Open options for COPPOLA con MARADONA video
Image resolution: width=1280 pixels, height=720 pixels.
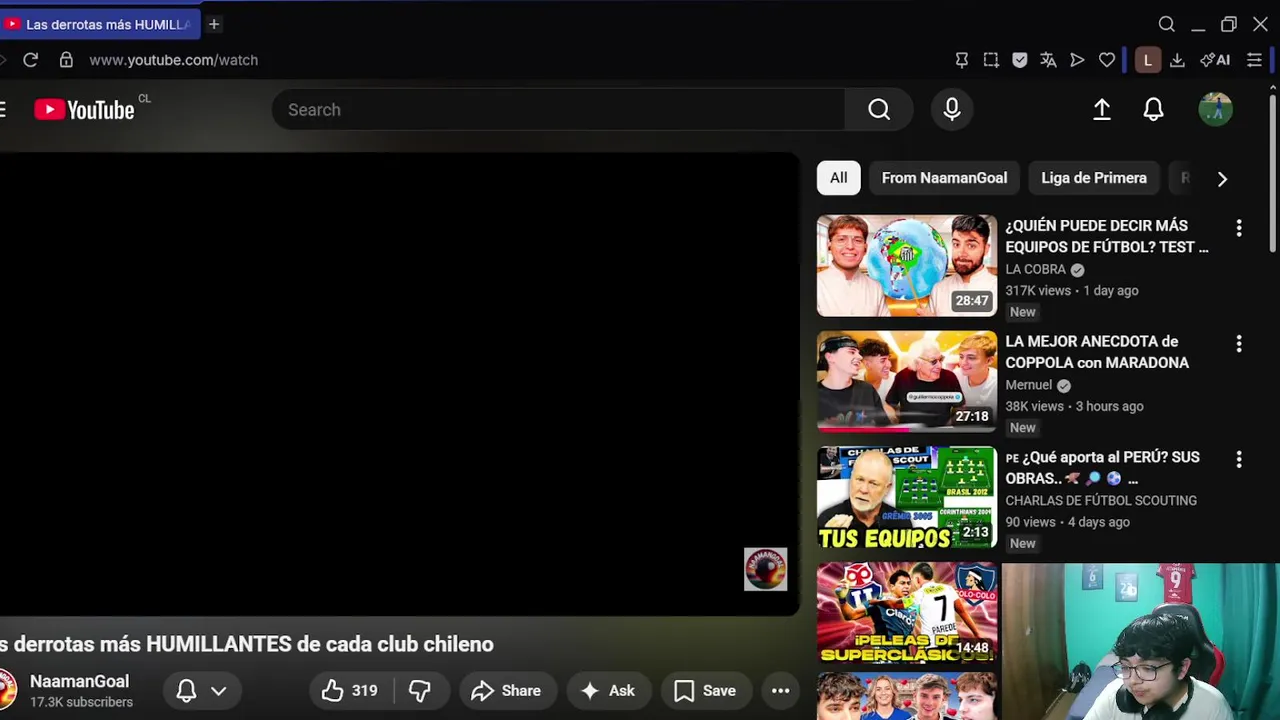[x=1239, y=344]
